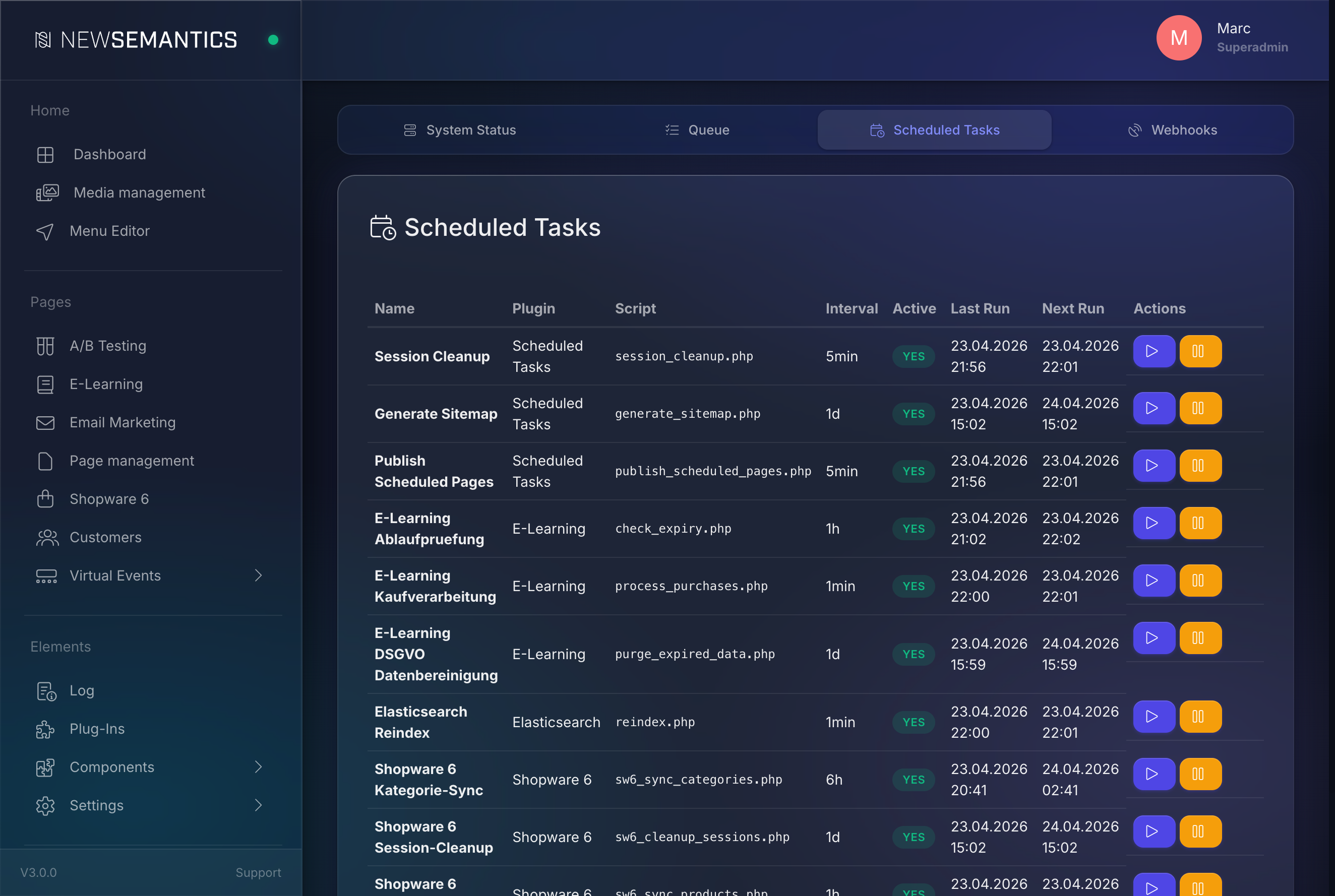The width and height of the screenshot is (1335, 896).
Task: Pause E-Learning Kaufverarbeitung task
Action: 1200,581
